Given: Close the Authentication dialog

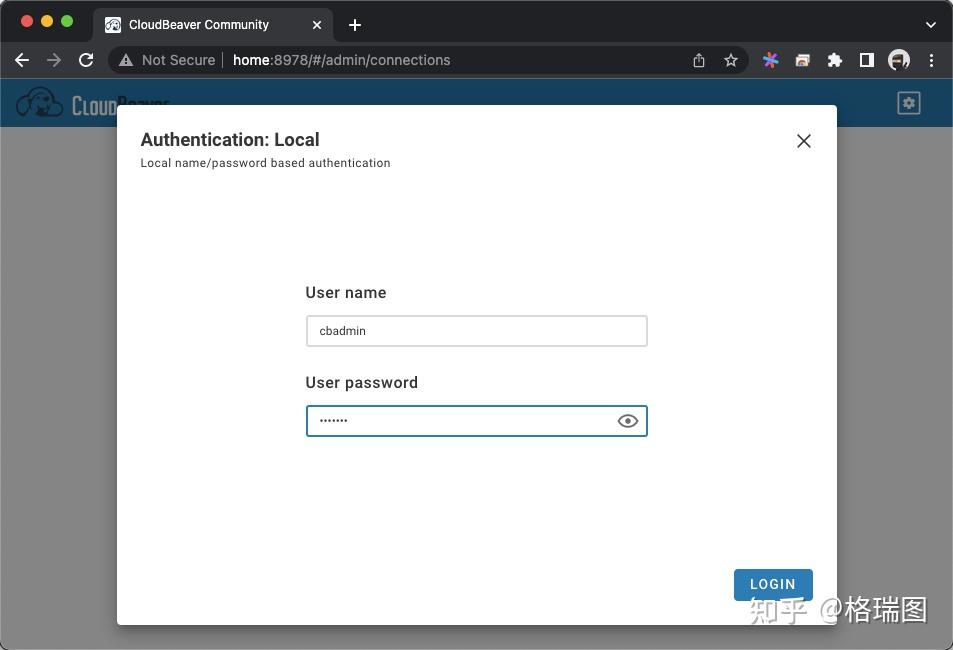Looking at the screenshot, I should coord(803,141).
